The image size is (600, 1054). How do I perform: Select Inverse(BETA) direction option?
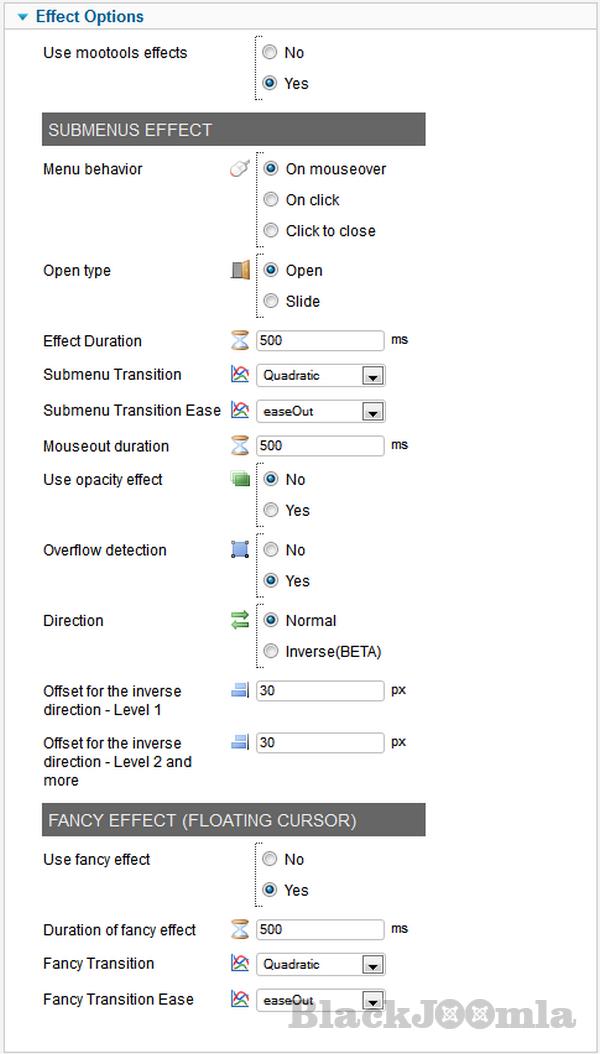[270, 652]
